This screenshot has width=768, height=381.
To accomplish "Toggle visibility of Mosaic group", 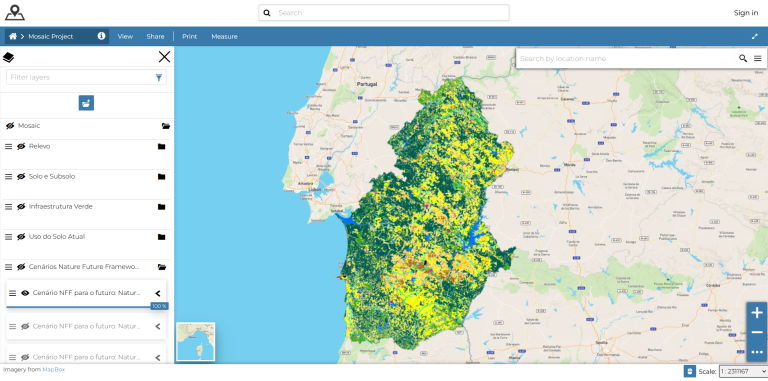I will coord(10,126).
